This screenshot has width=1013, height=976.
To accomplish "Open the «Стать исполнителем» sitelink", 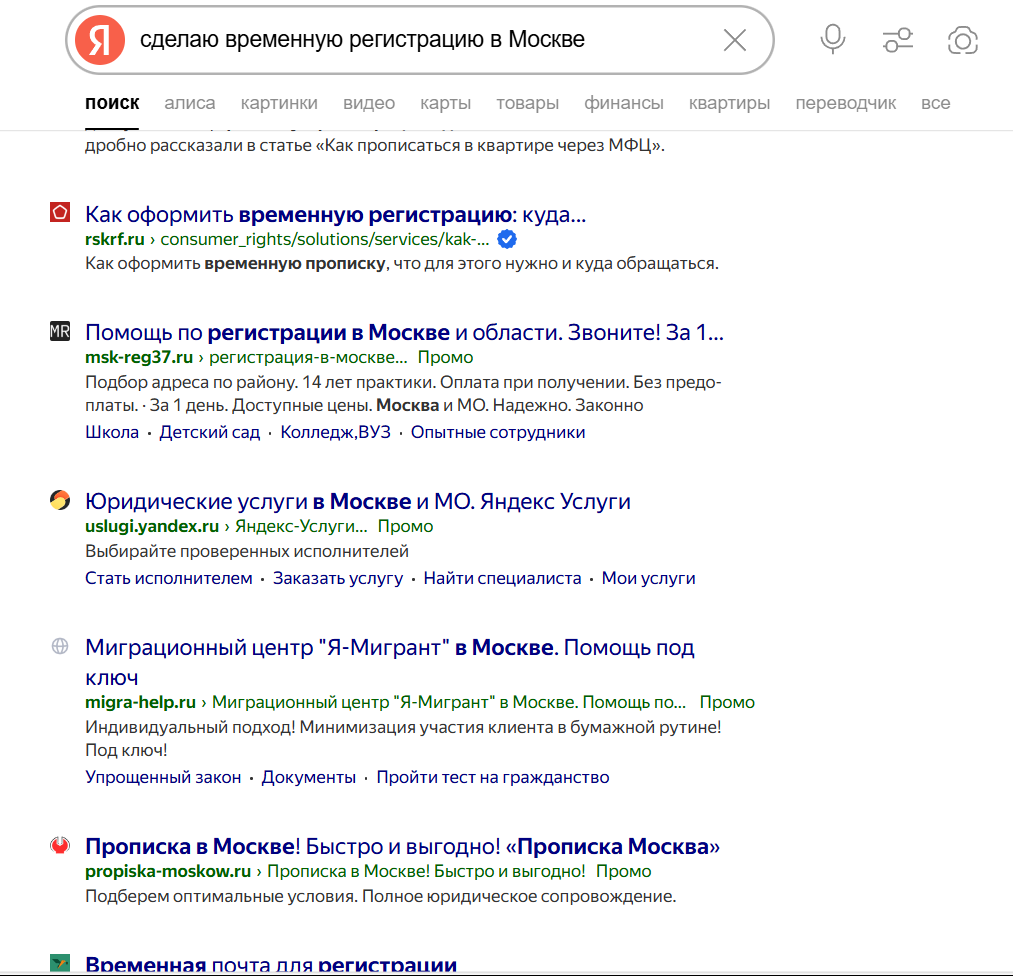I will pos(169,578).
